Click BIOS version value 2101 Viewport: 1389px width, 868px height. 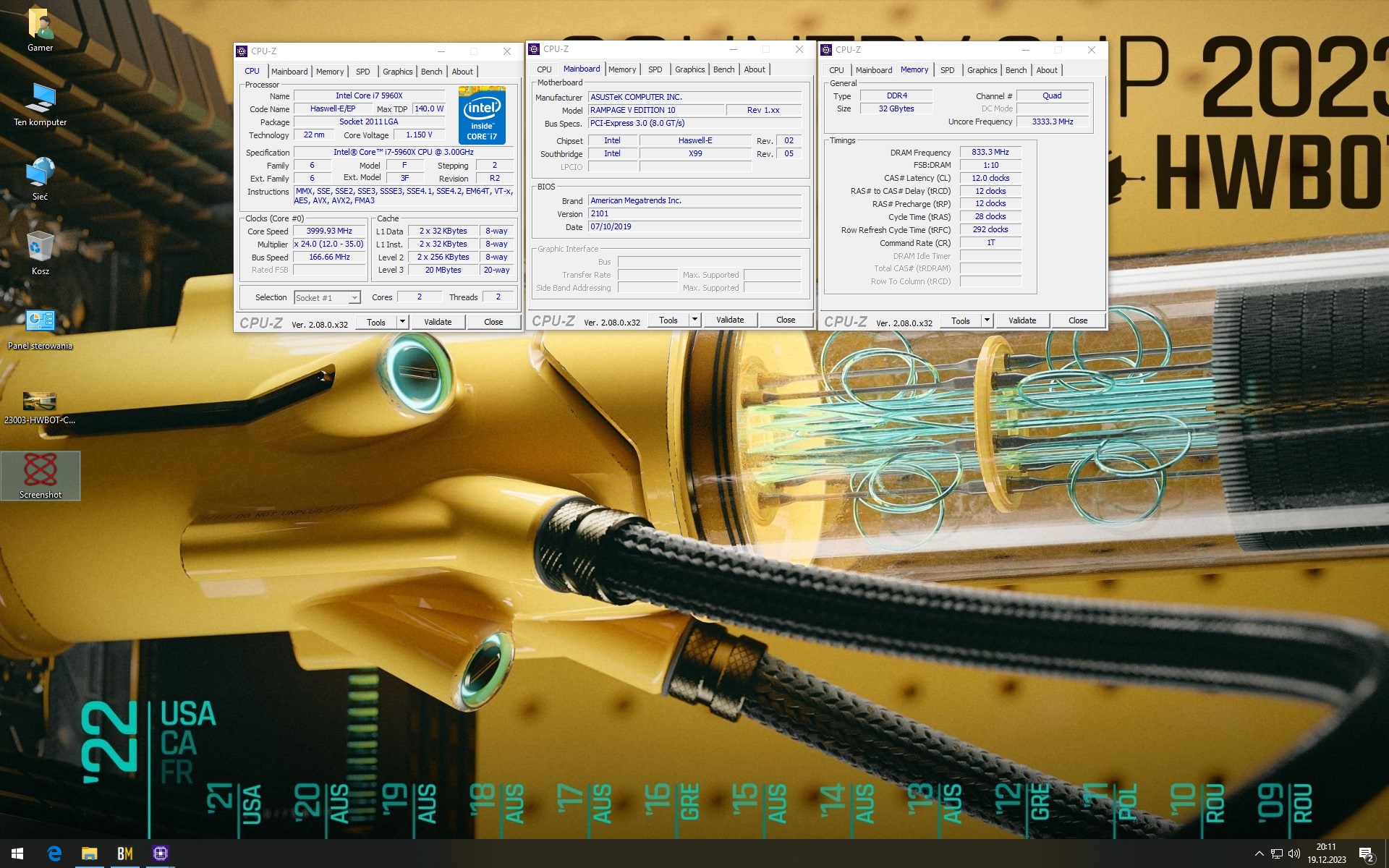click(694, 214)
